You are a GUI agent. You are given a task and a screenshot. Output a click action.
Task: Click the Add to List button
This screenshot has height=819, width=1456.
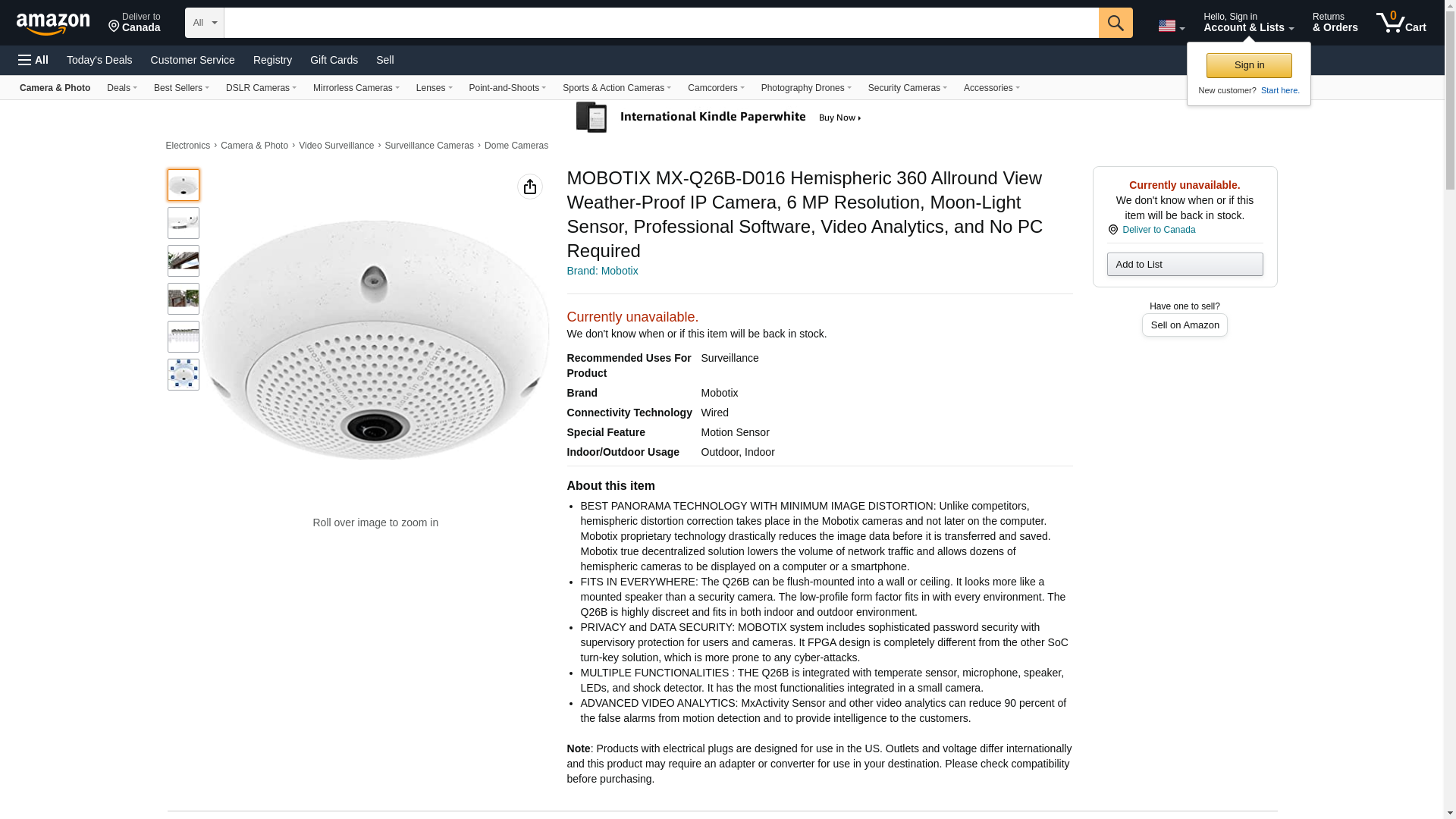(x=1184, y=264)
